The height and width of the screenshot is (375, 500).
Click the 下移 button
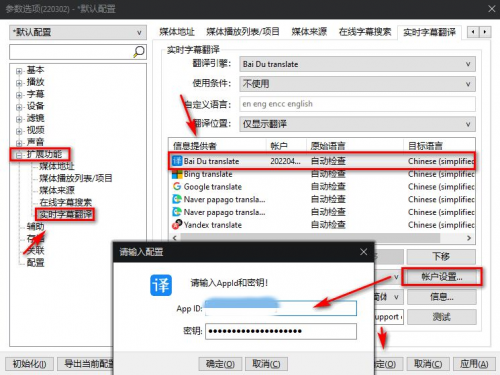coord(441,257)
